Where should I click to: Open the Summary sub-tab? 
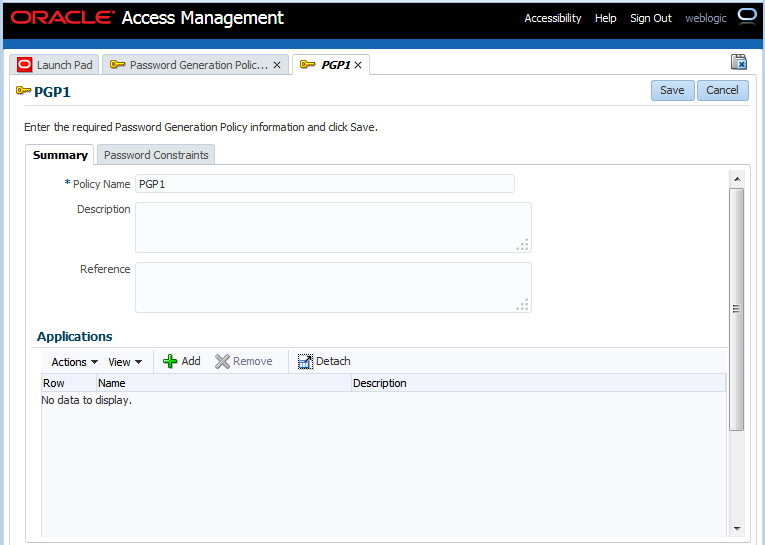click(60, 155)
